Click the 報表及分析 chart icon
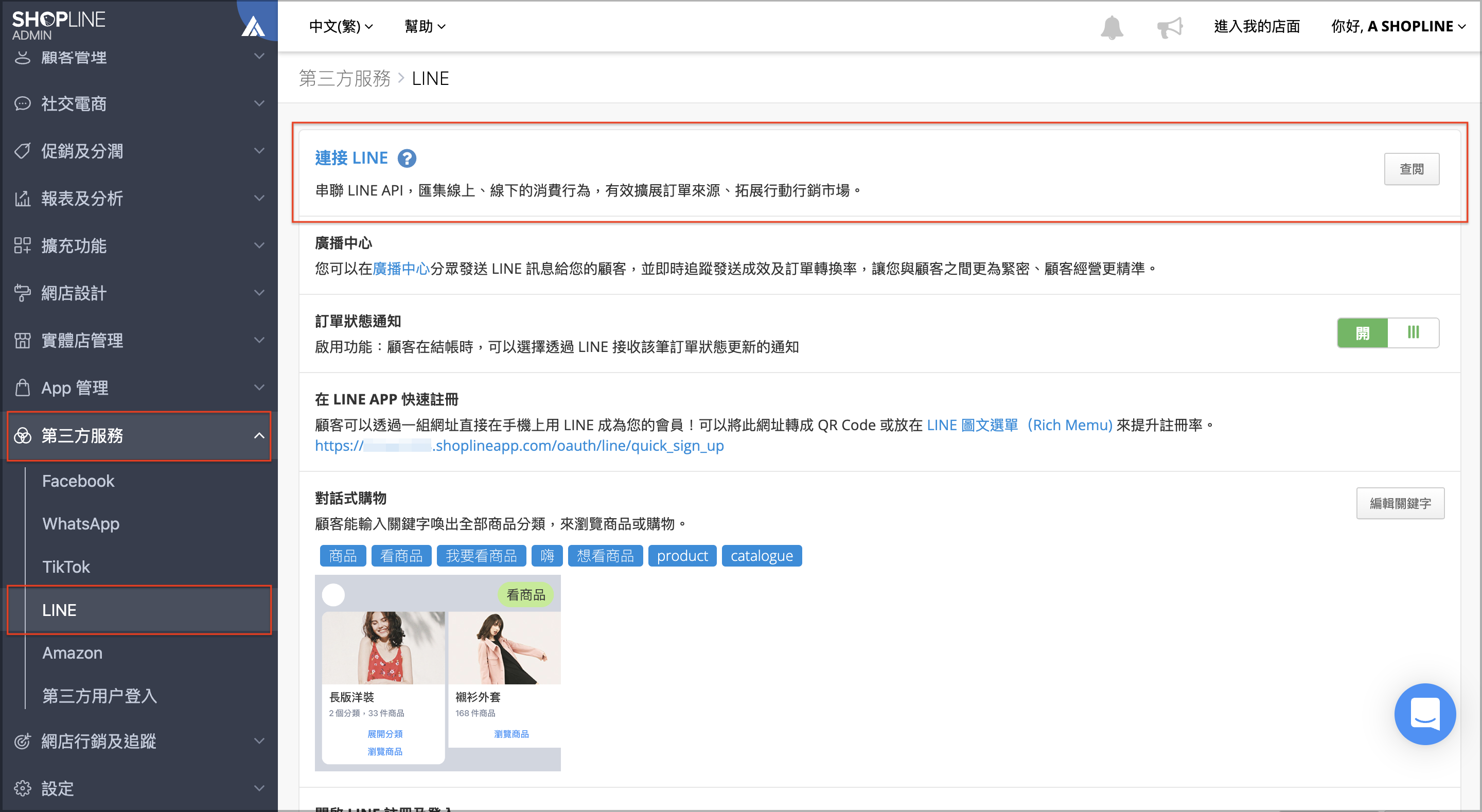 23,198
